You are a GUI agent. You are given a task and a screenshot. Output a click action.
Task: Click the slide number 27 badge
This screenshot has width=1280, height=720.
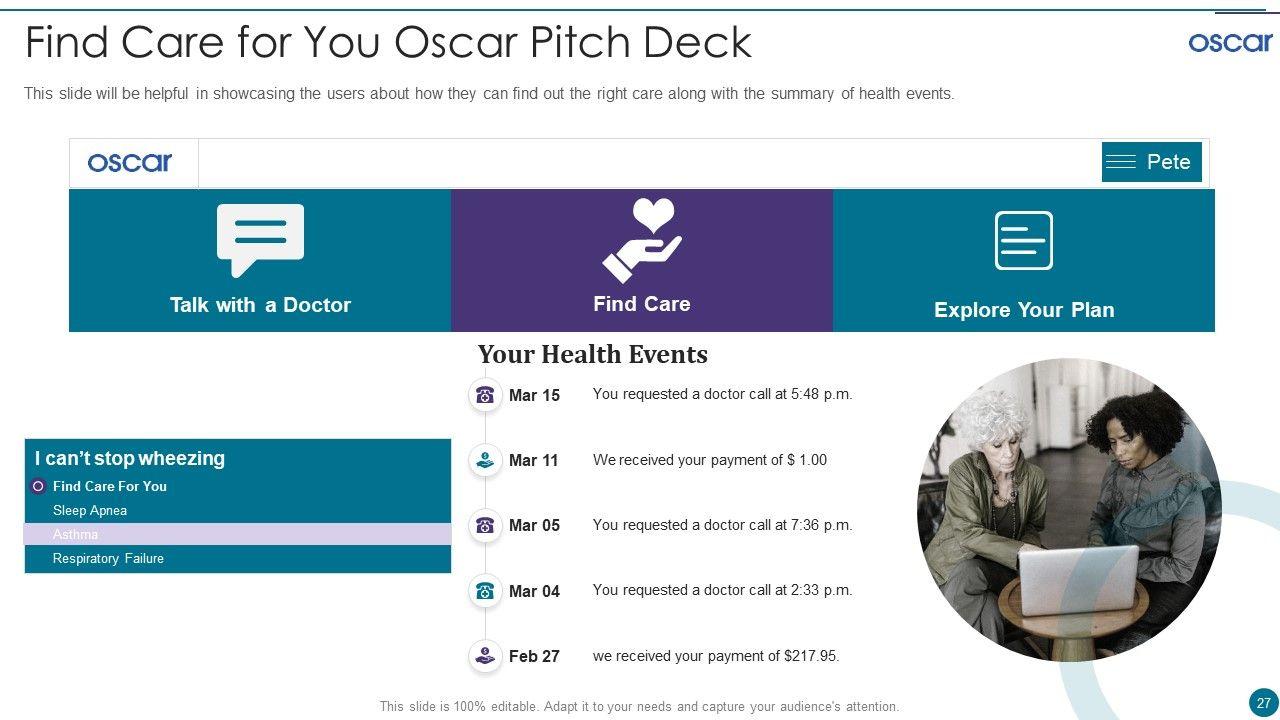click(x=1263, y=702)
